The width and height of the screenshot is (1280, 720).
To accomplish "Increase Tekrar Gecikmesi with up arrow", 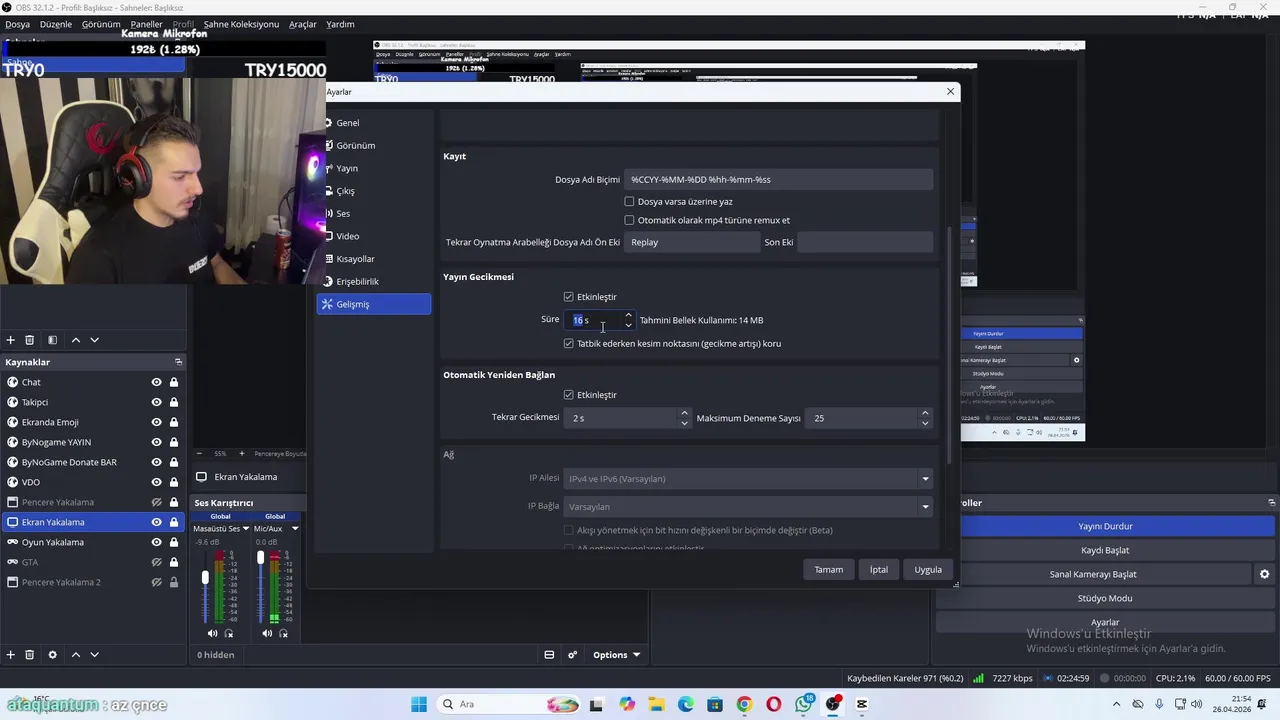I will coord(684,413).
